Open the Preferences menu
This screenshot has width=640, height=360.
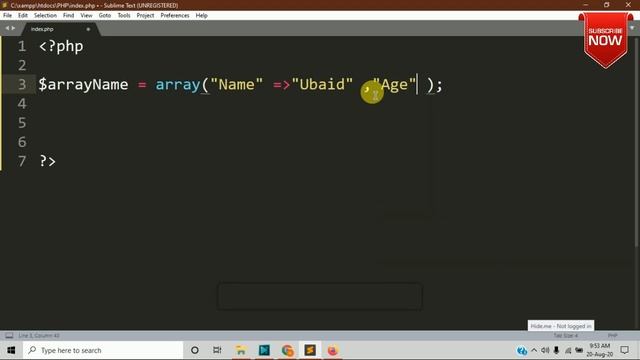tap(175, 16)
